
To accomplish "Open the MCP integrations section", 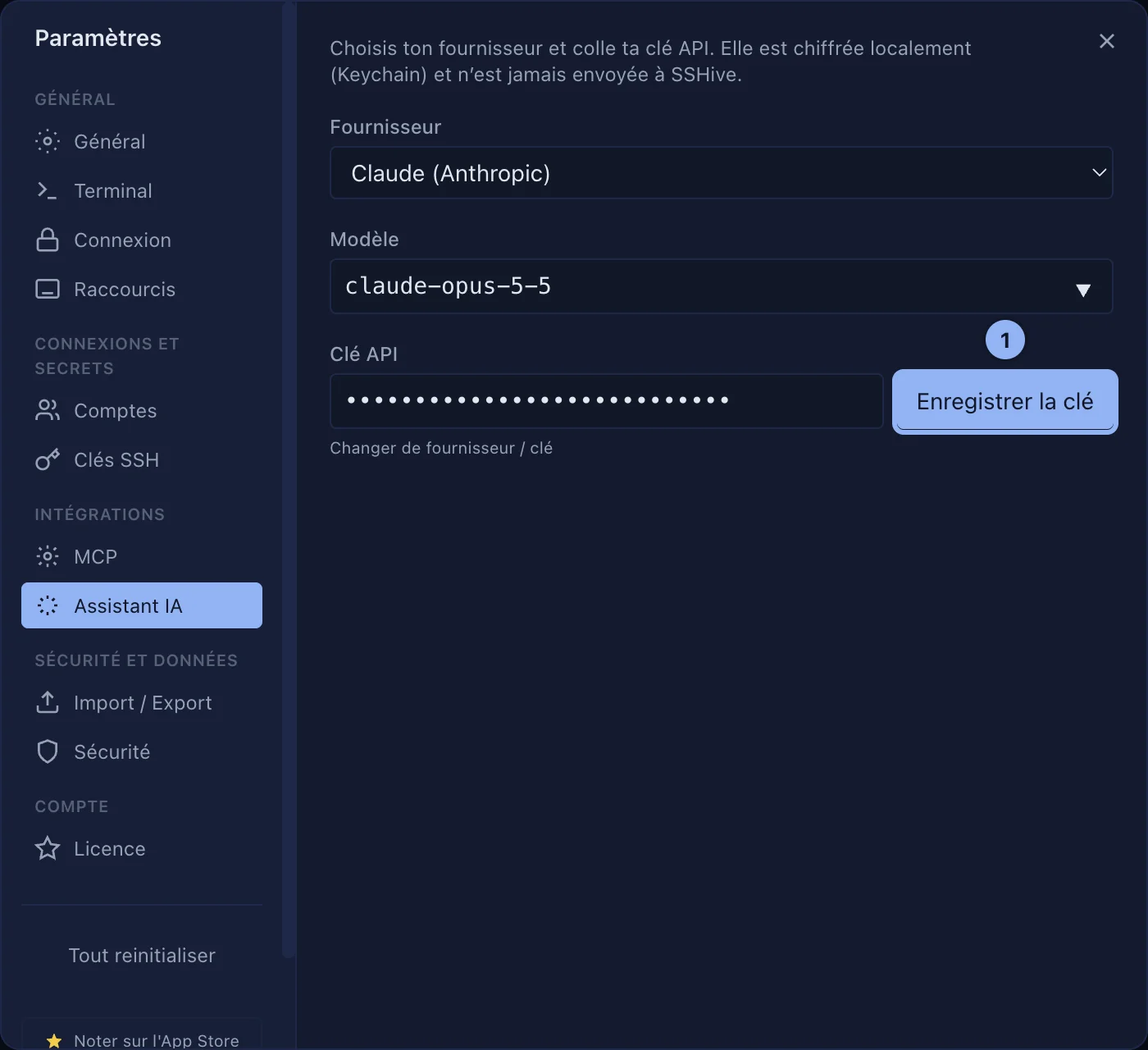I will [x=142, y=557].
